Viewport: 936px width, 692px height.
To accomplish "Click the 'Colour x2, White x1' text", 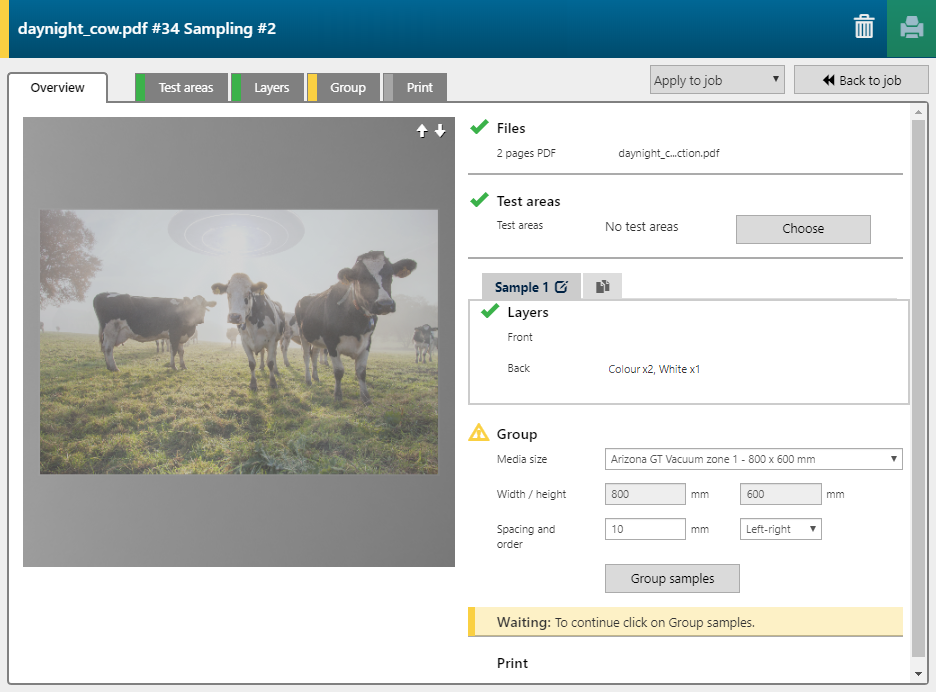I will tap(654, 369).
